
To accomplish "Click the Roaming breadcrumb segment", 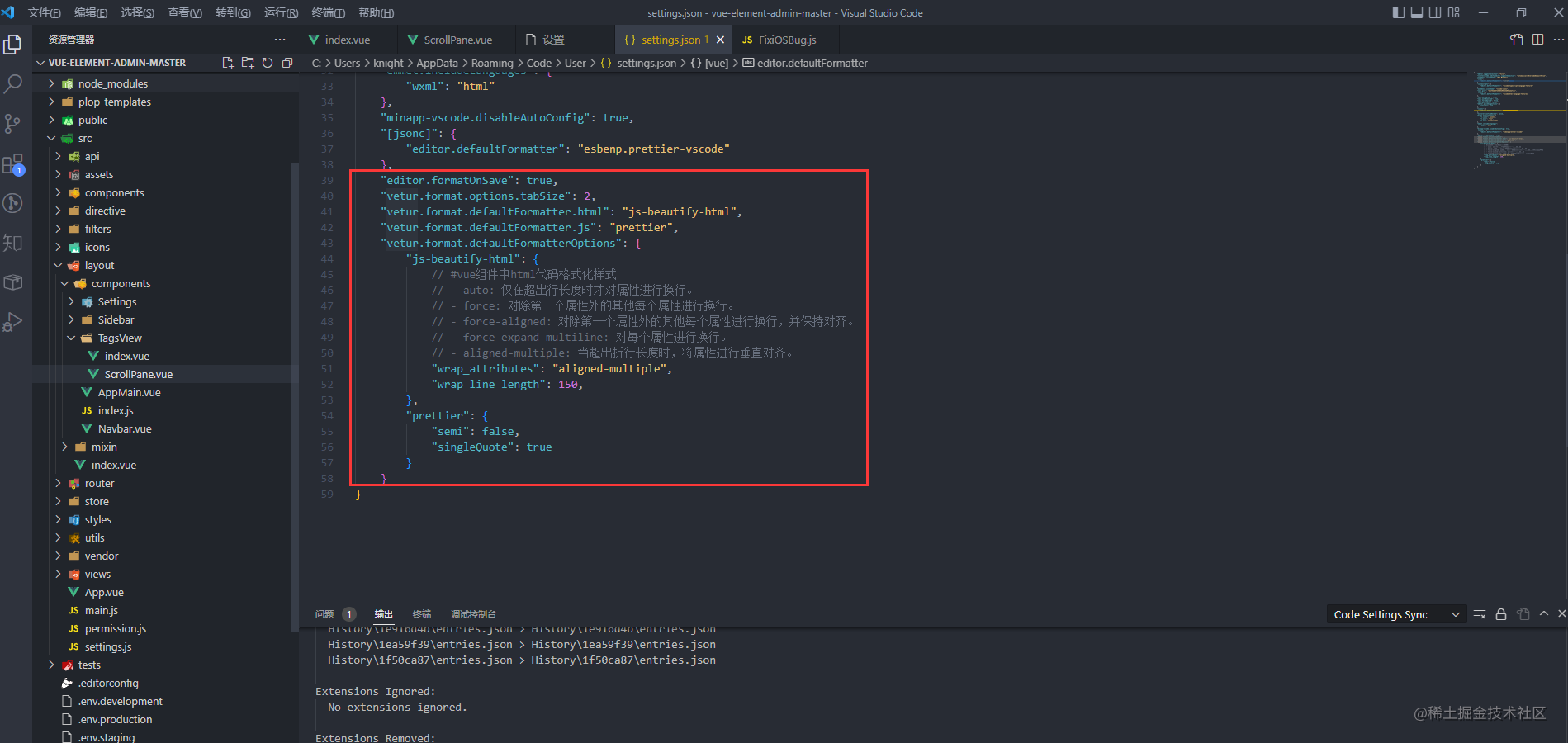I will pyautogui.click(x=492, y=63).
